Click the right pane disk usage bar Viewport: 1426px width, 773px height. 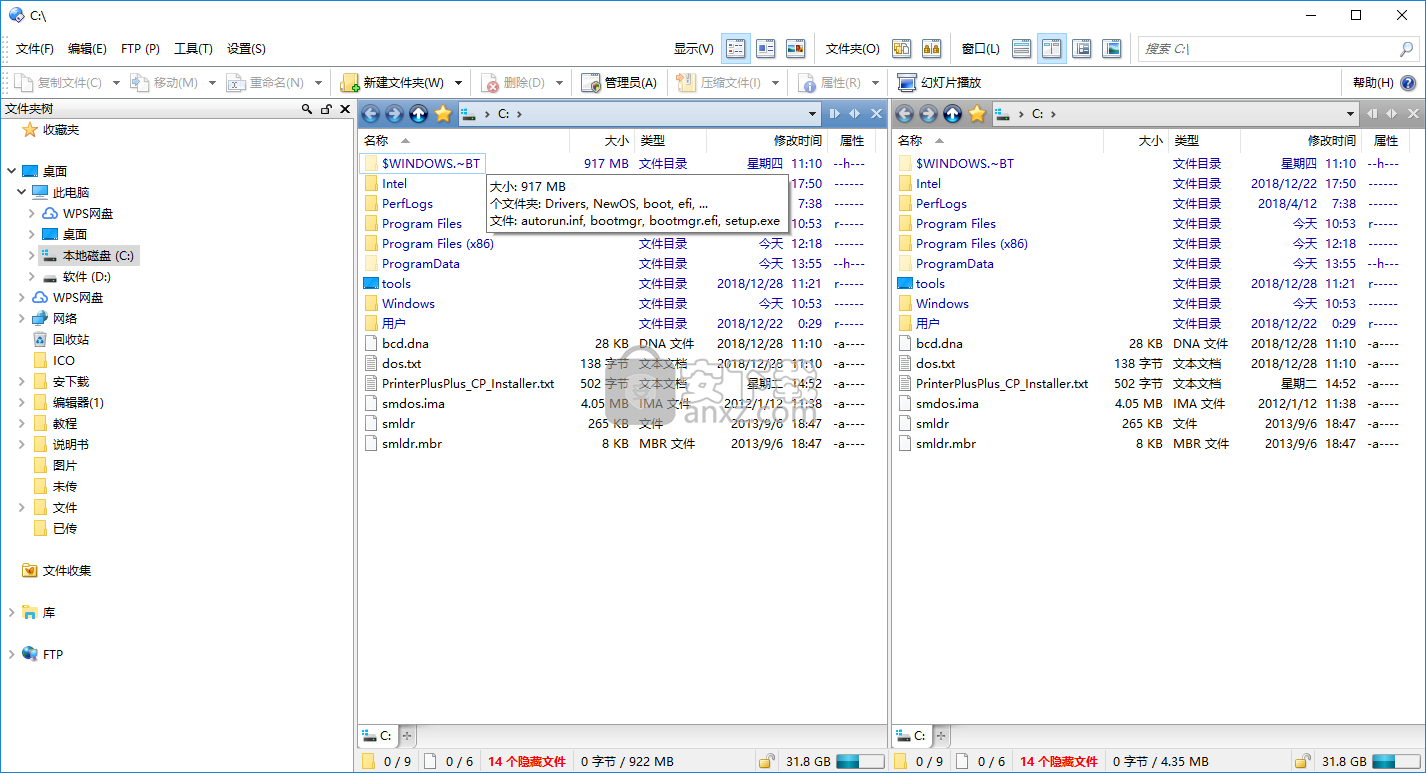click(1394, 761)
